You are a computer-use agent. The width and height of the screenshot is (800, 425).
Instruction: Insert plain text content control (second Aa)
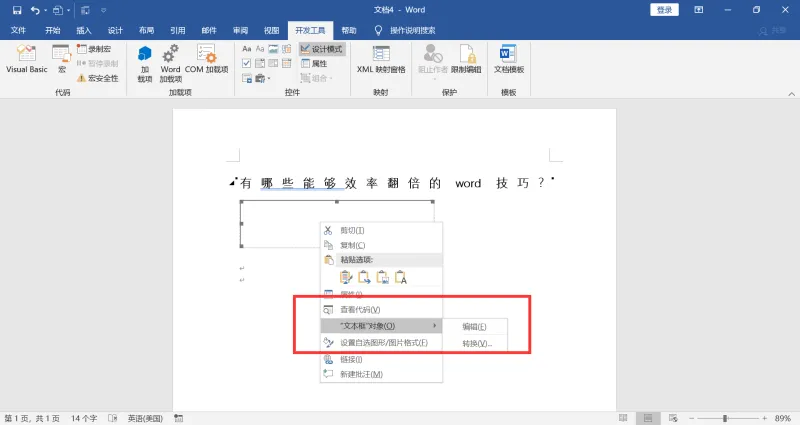260,49
